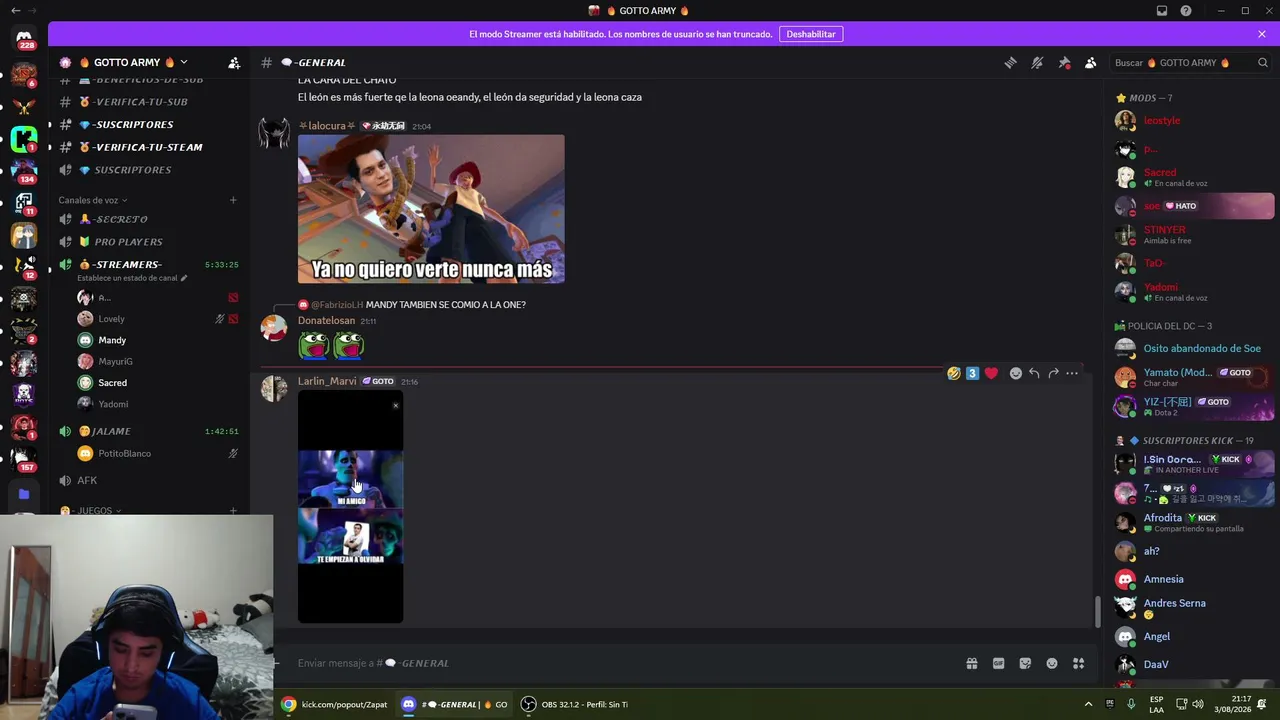The image size is (1280, 720).
Task: Forward Larlin_Marvi's message
Action: [1053, 373]
